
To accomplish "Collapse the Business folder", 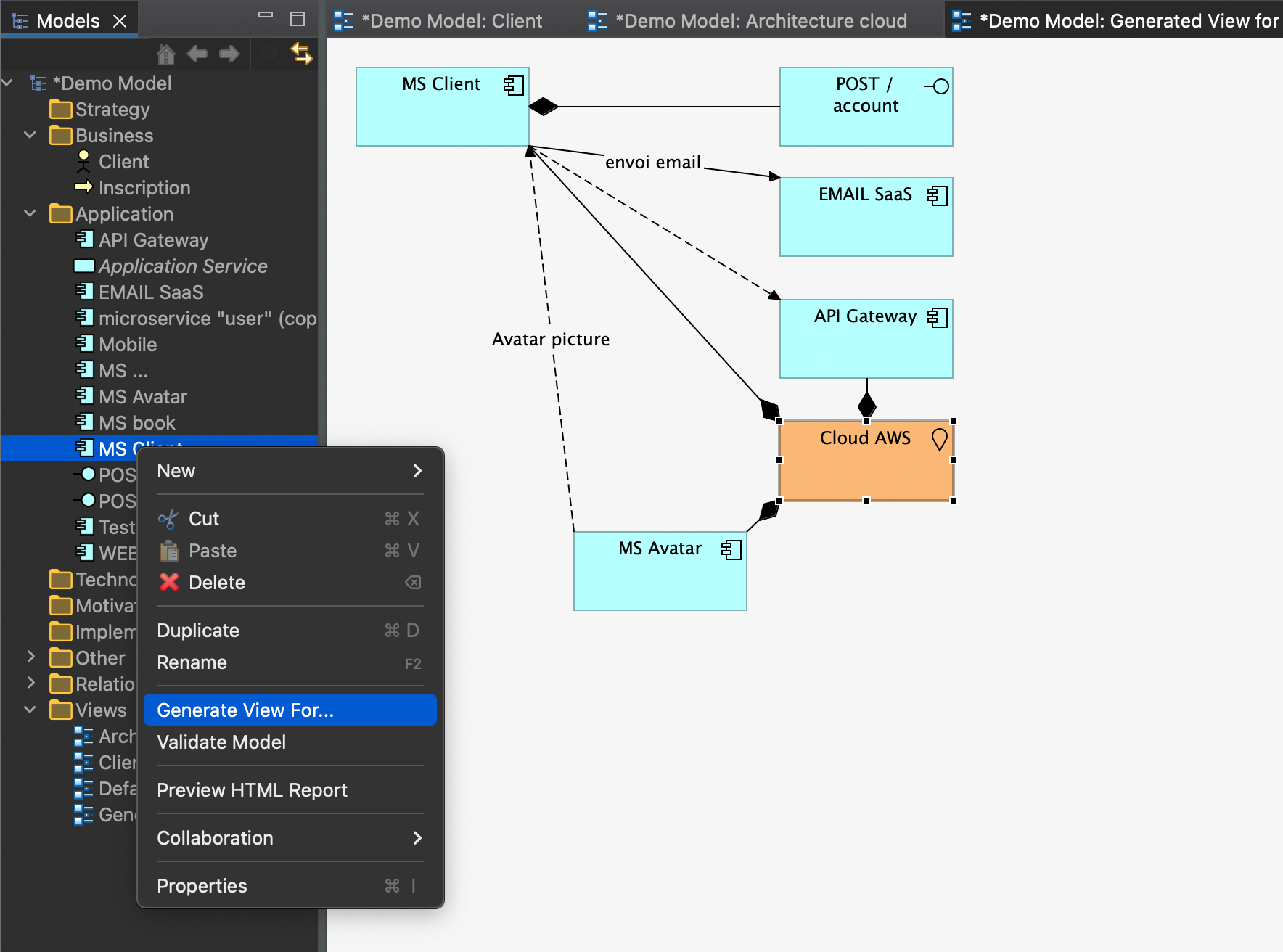I will (x=30, y=135).
